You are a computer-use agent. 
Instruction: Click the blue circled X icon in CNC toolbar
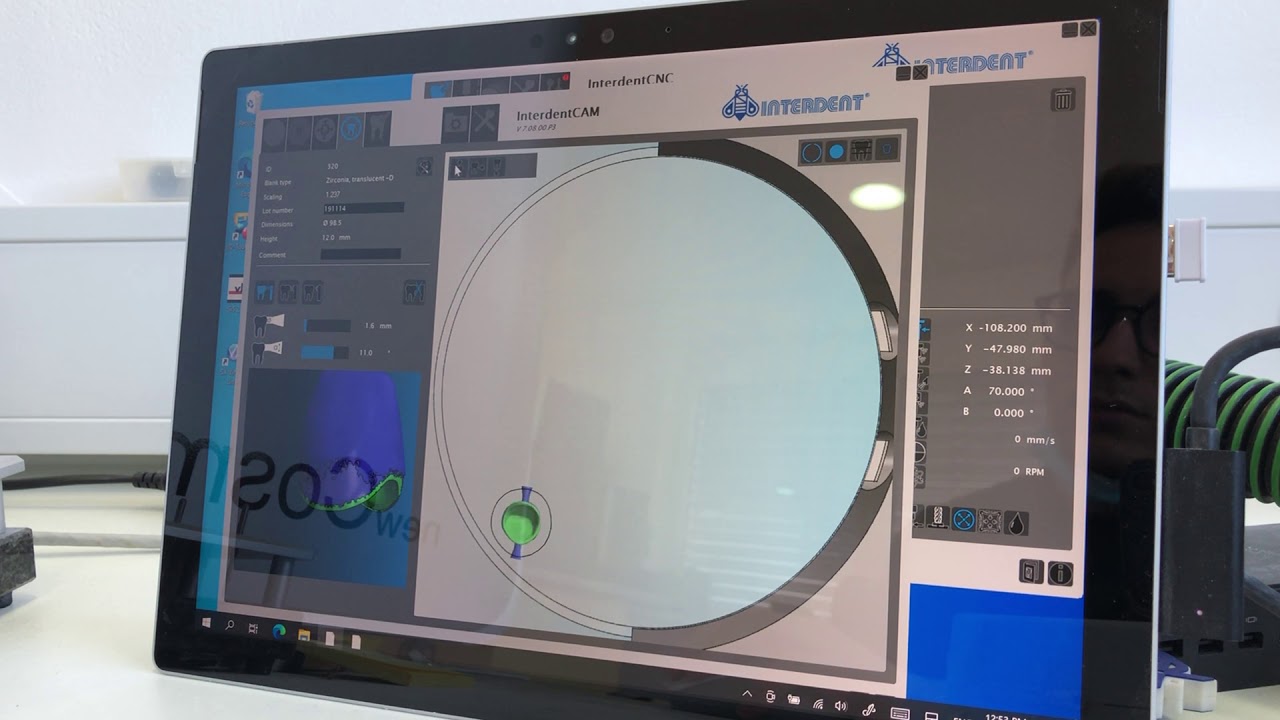[x=964, y=519]
